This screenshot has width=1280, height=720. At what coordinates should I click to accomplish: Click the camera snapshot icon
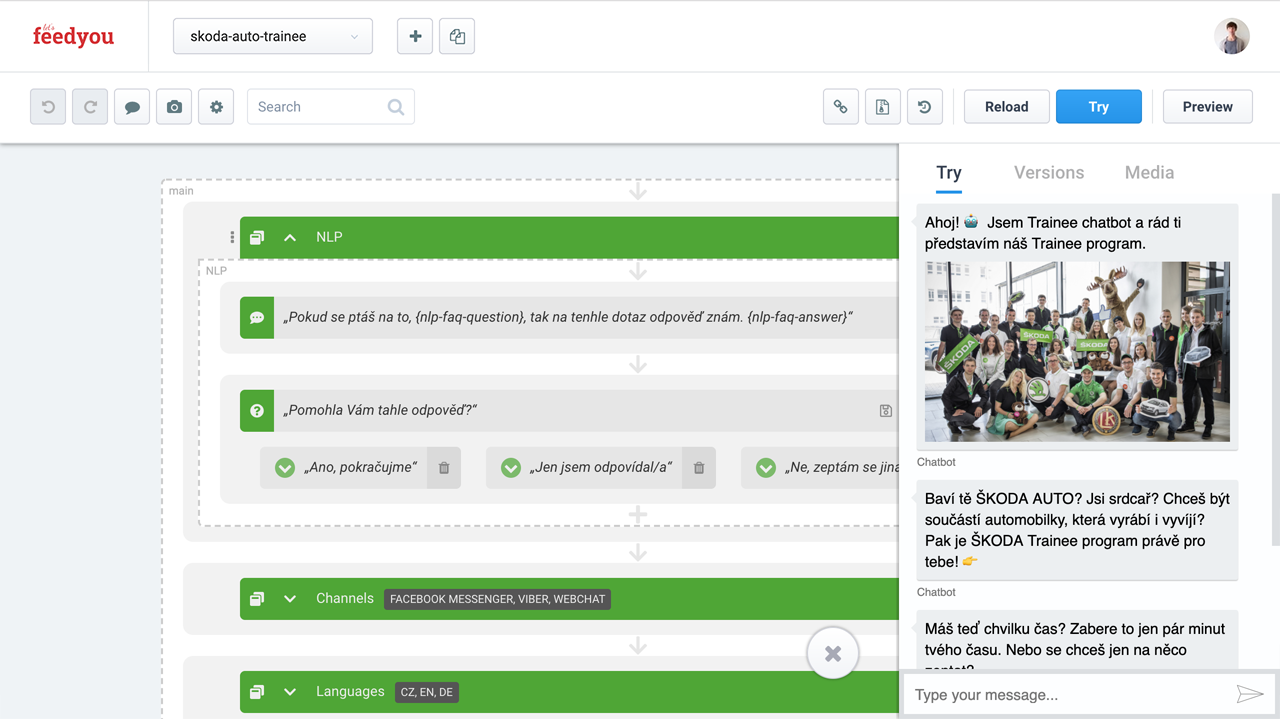(x=174, y=107)
